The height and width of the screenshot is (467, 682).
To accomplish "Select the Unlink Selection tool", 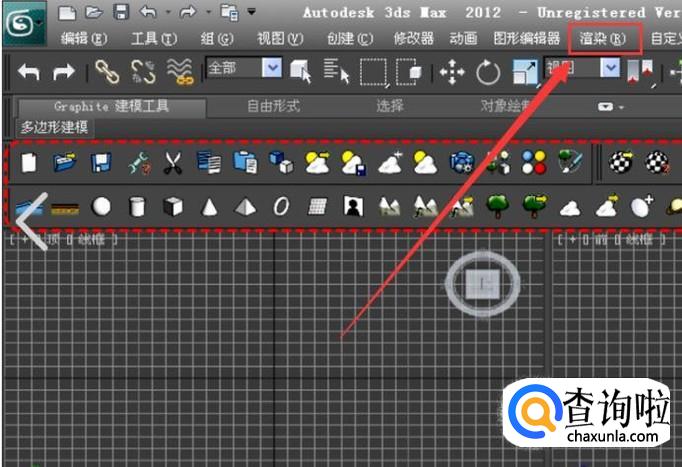I will (143, 71).
